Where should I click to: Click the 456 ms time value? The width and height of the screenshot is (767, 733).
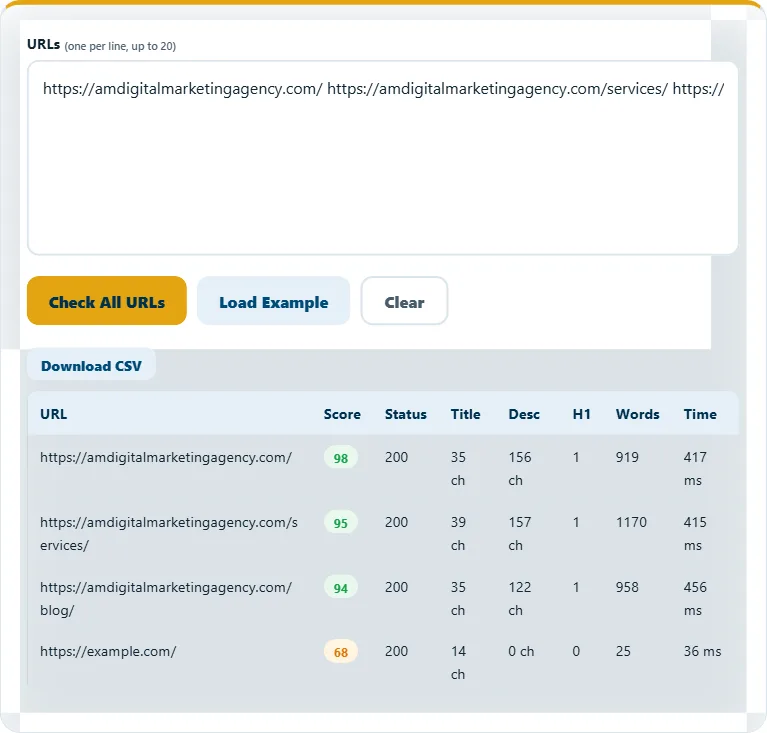pyautogui.click(x=695, y=598)
